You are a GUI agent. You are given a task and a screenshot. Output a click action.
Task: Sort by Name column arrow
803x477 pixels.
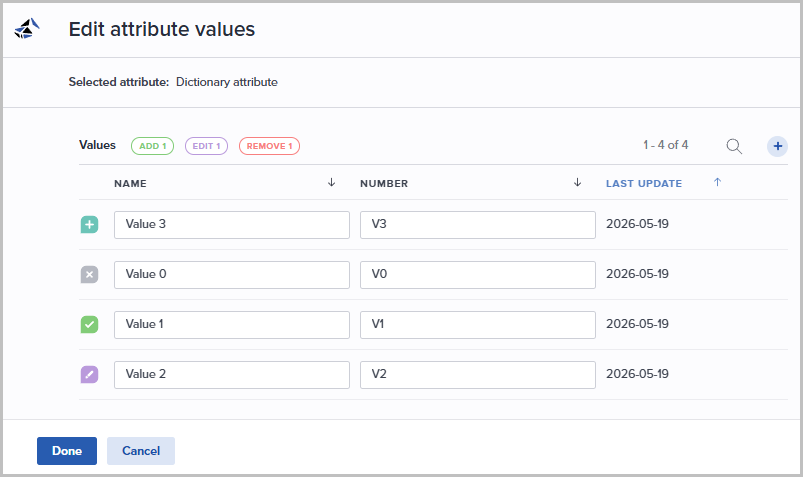pyautogui.click(x=331, y=182)
